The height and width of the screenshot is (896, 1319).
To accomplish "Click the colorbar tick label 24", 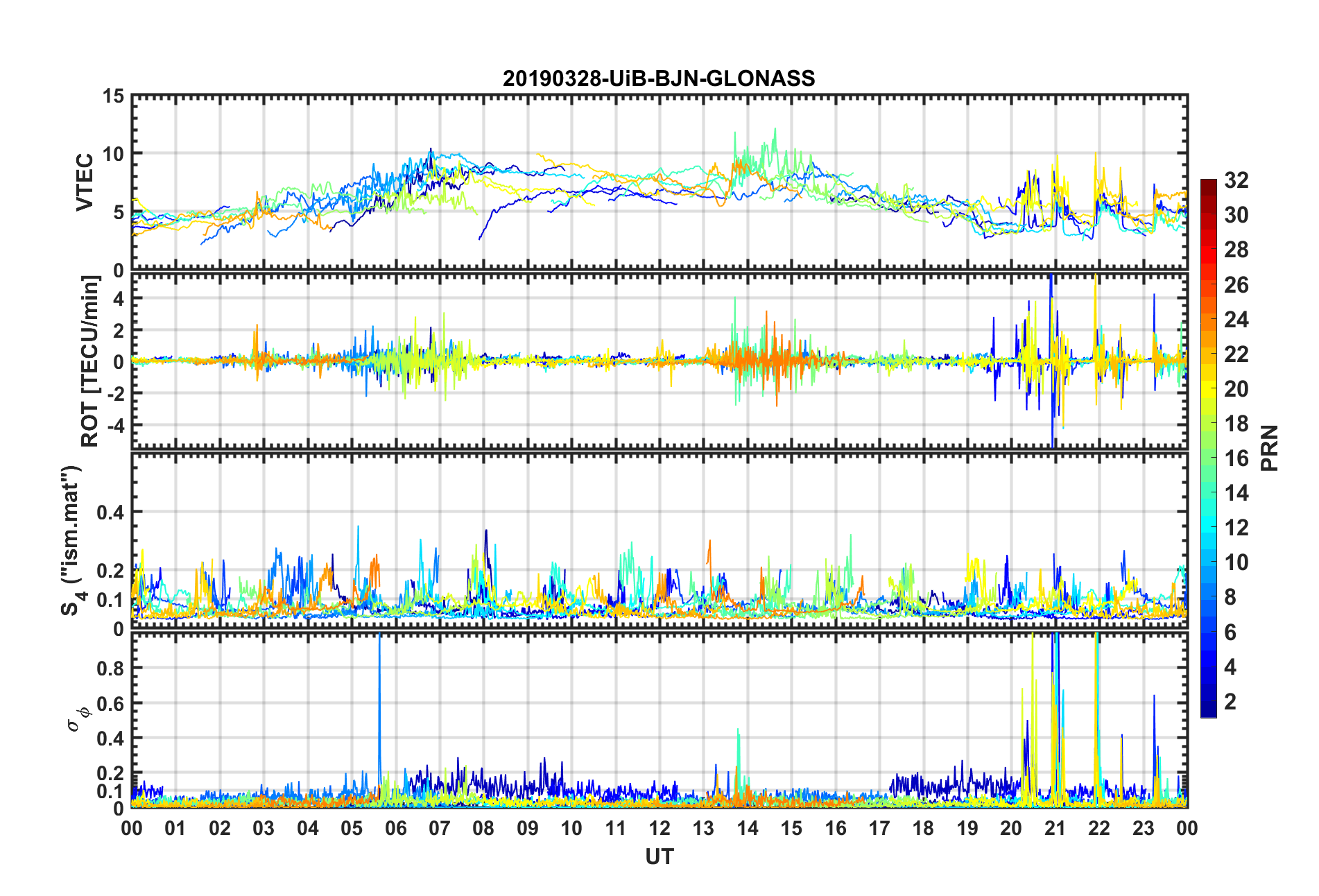I will click(x=1236, y=320).
